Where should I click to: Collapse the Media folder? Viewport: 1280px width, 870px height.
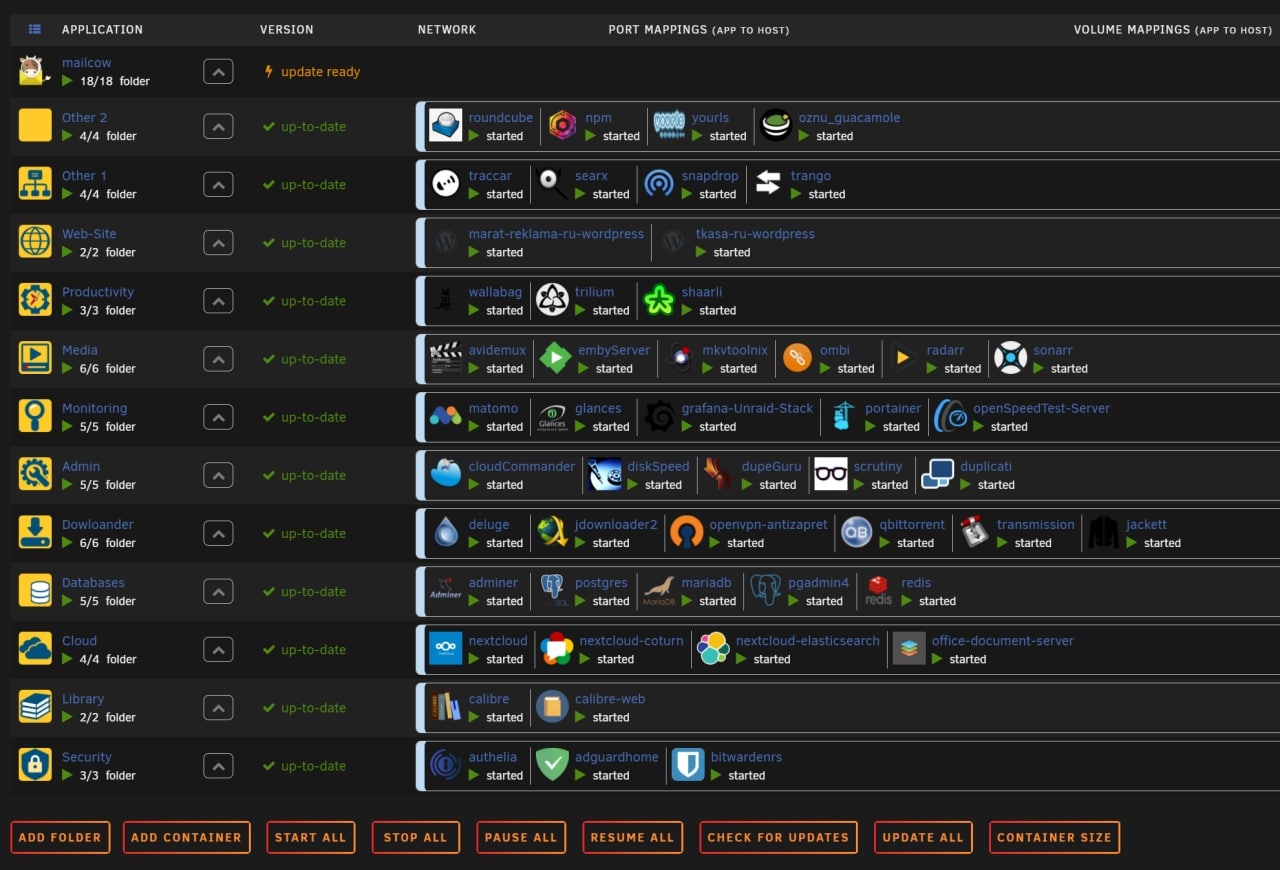218,358
